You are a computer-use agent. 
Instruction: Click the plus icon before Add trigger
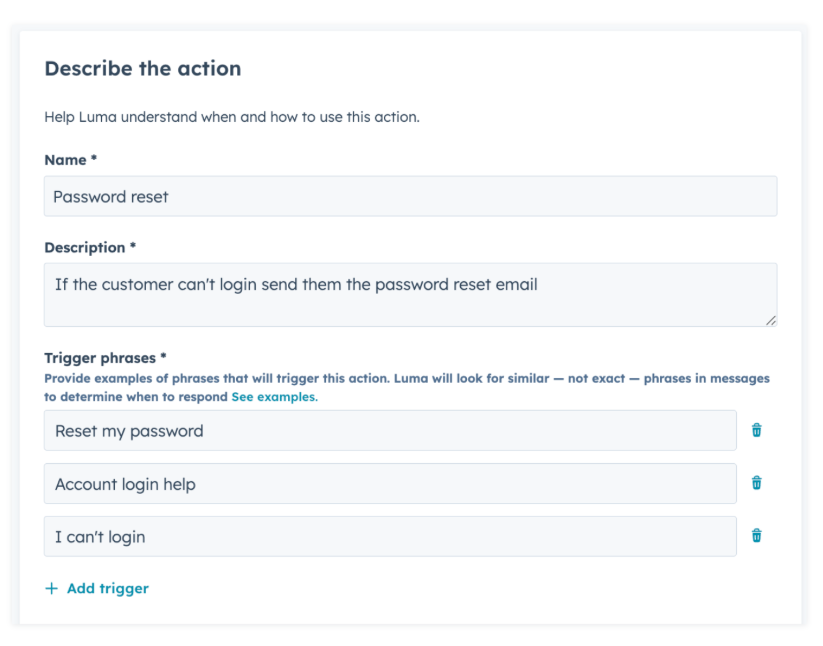51,588
